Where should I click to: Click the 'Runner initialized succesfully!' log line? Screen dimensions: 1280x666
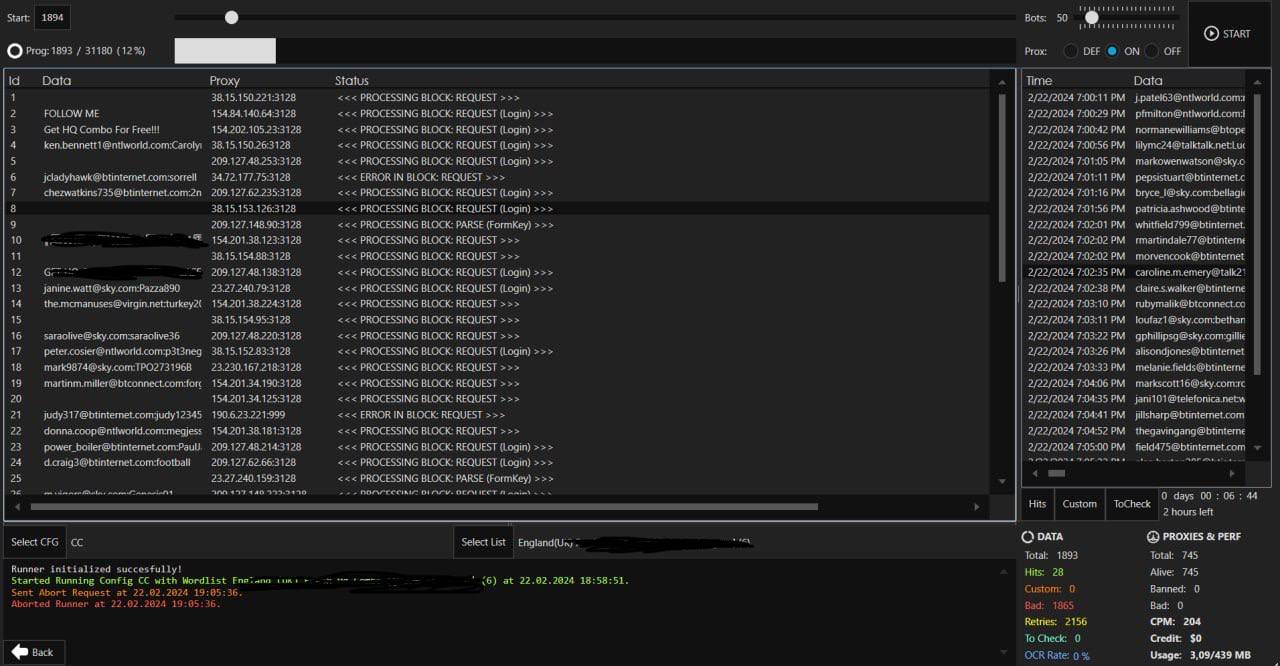click(x=97, y=569)
